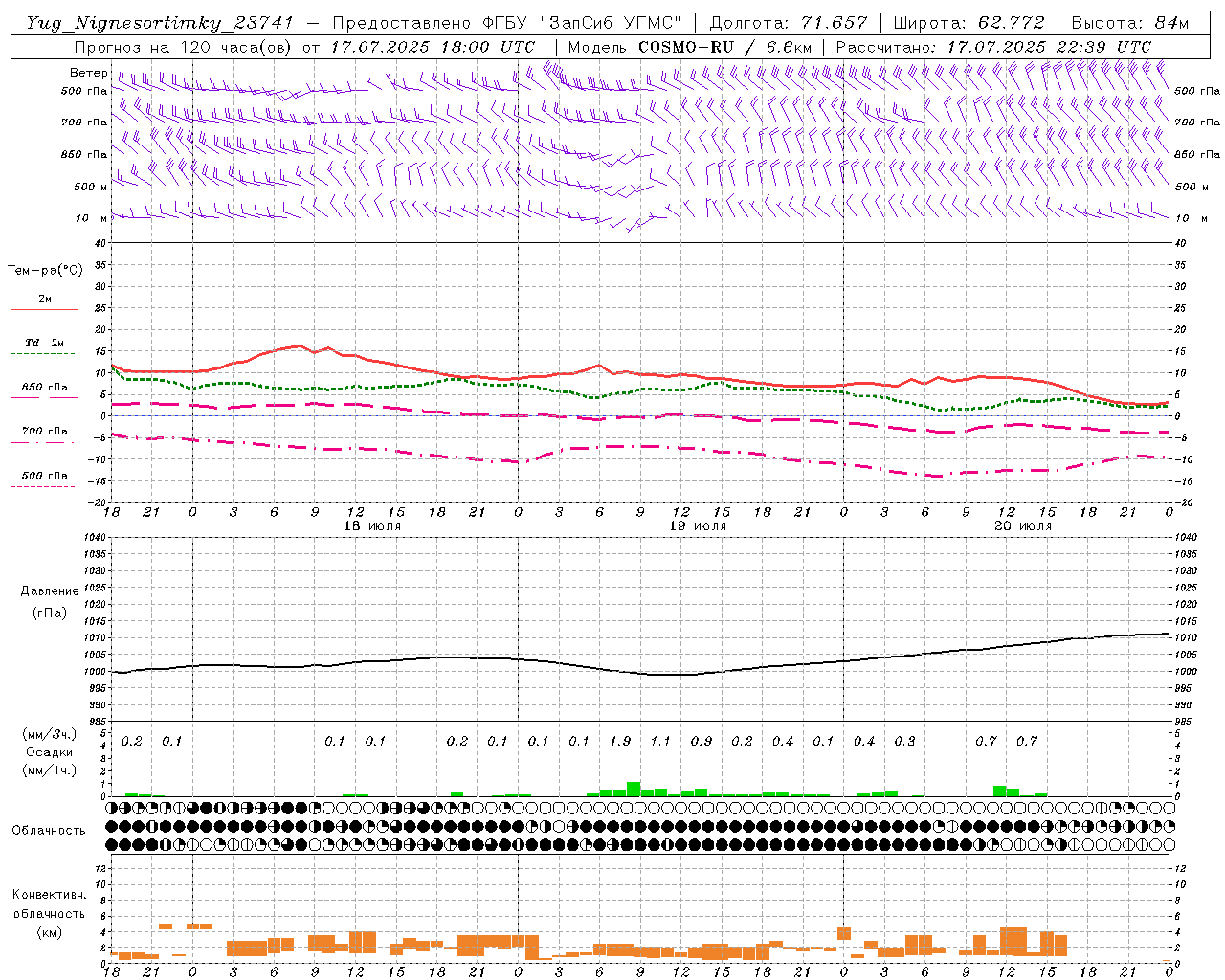Click the 18 июля date label
Image resolution: width=1225 pixels, height=980 pixels.
tap(372, 526)
